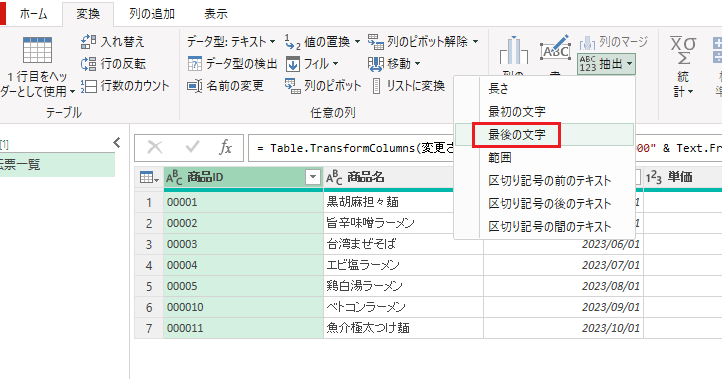Select 範囲 menu item
The width and height of the screenshot is (722, 379).
(x=544, y=157)
